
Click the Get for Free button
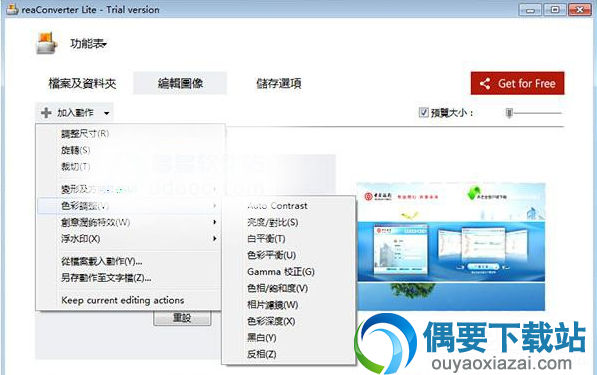(517, 83)
